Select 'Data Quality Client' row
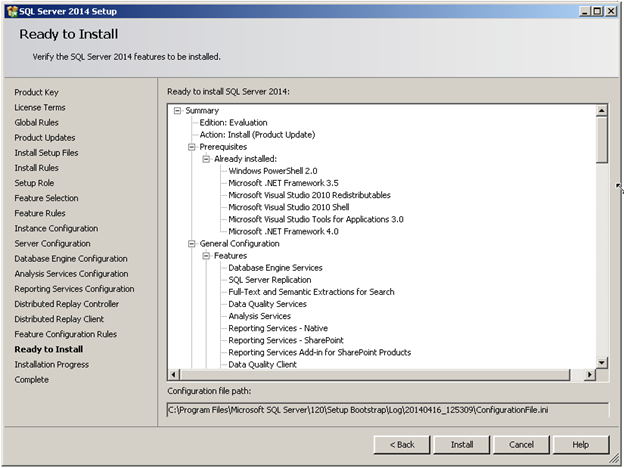 click(x=262, y=365)
